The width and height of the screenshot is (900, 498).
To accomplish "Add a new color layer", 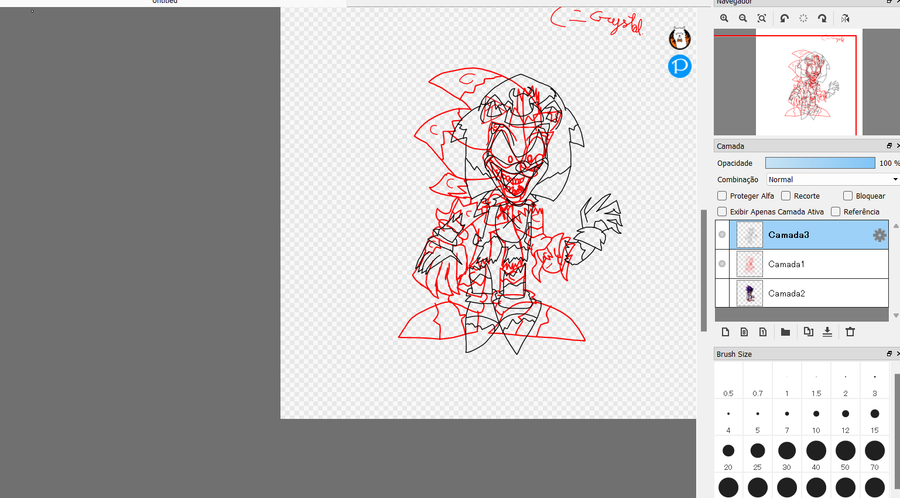I will pyautogui.click(x=726, y=332).
